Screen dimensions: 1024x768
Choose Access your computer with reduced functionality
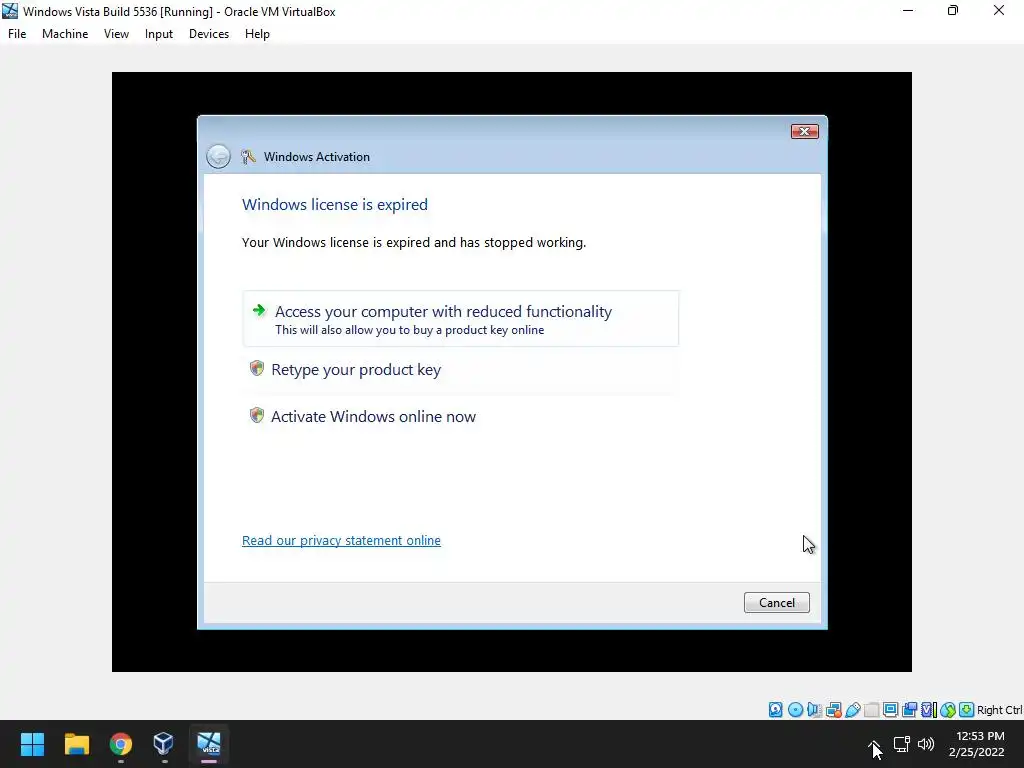pos(460,319)
